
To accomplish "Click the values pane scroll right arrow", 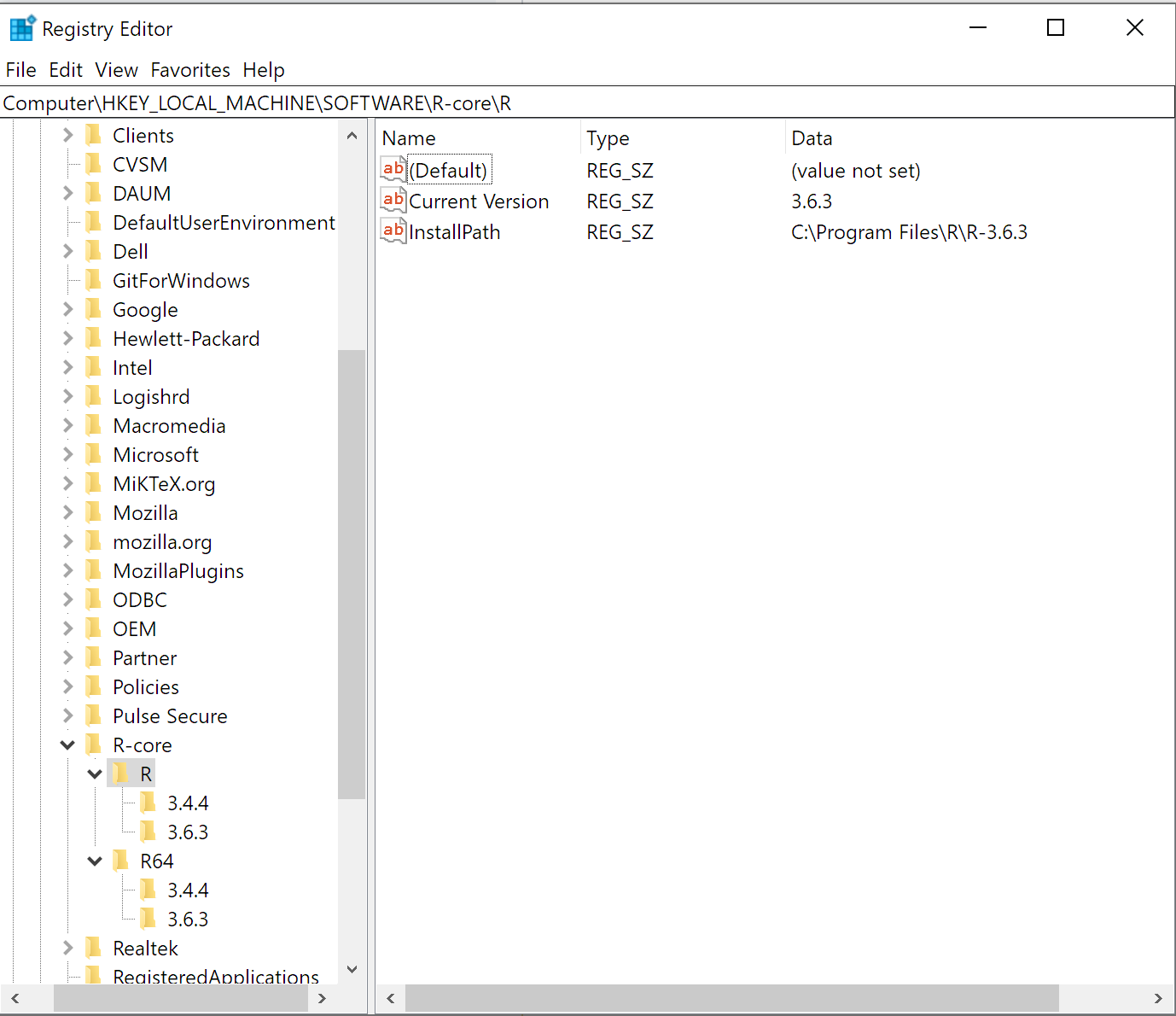I will tap(1158, 998).
